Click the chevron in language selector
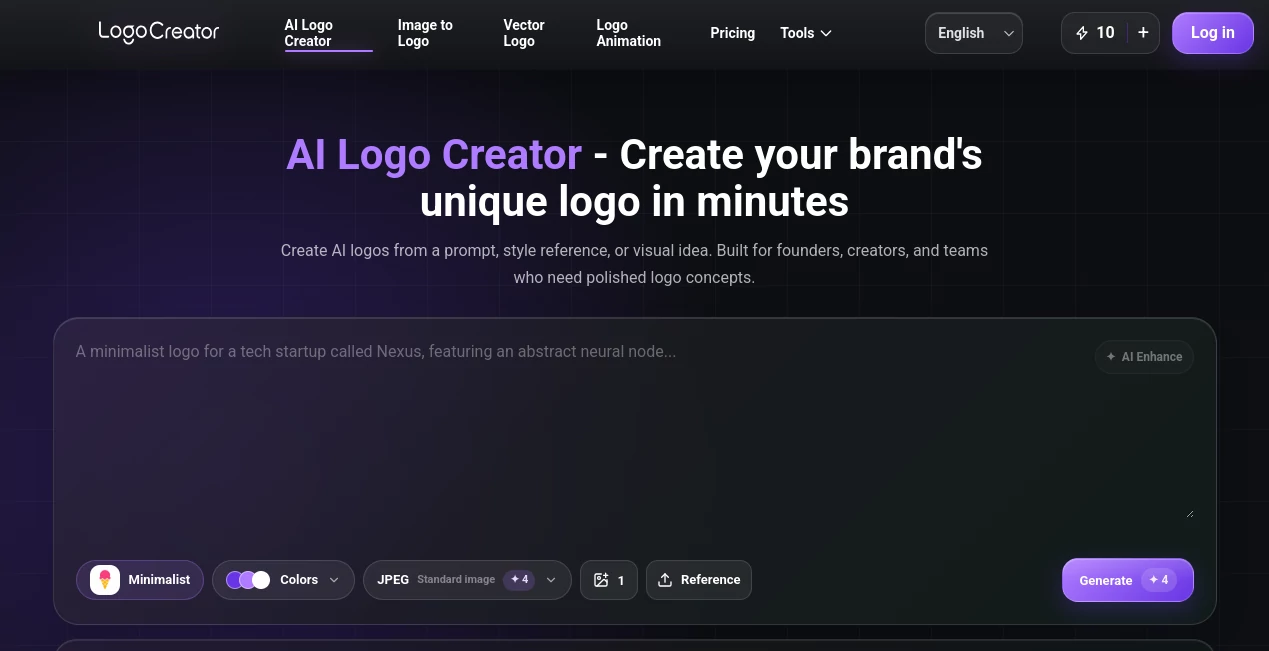The width and height of the screenshot is (1269, 651). click(1009, 33)
